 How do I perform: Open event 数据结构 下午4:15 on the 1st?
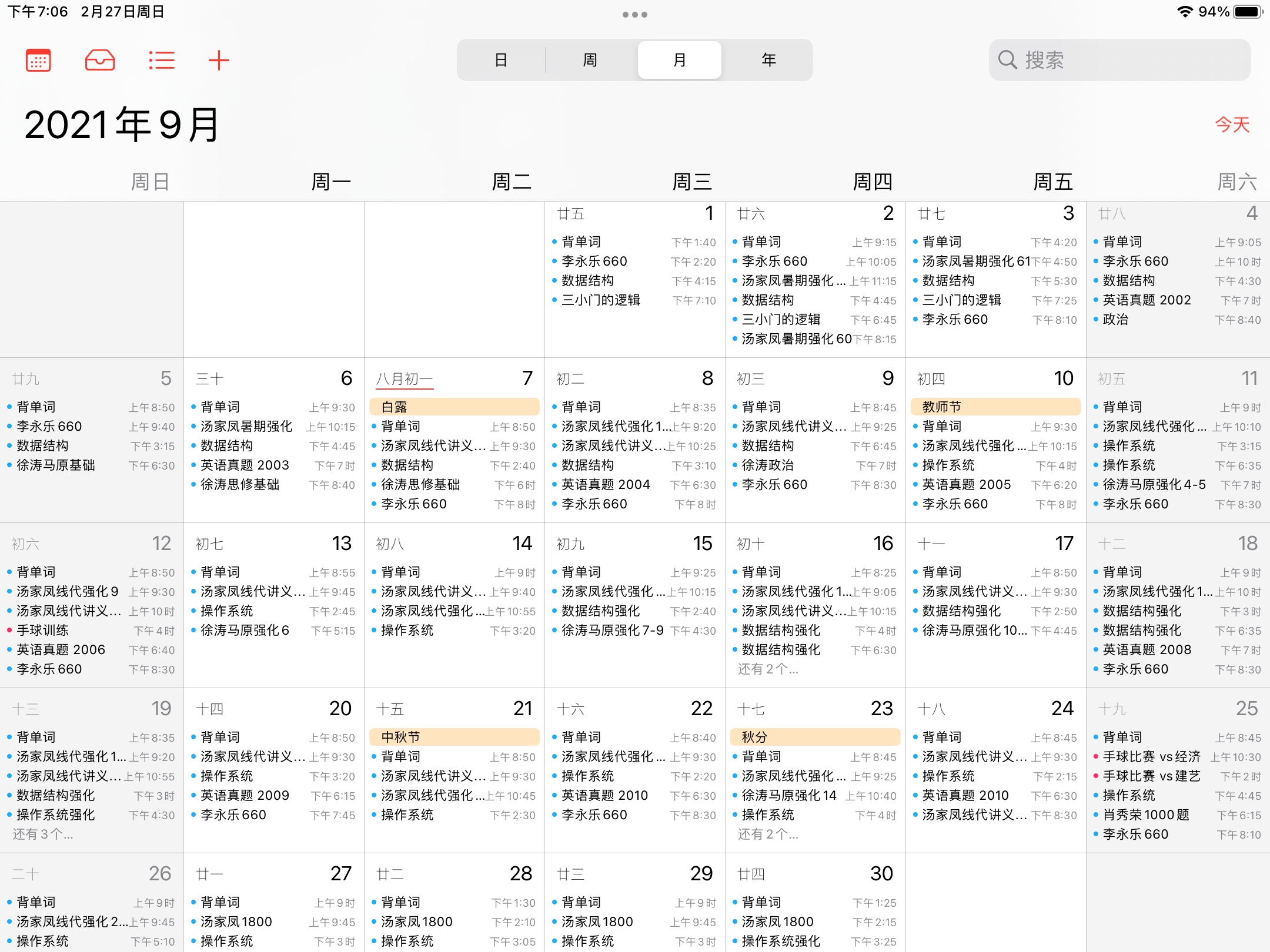(x=635, y=281)
